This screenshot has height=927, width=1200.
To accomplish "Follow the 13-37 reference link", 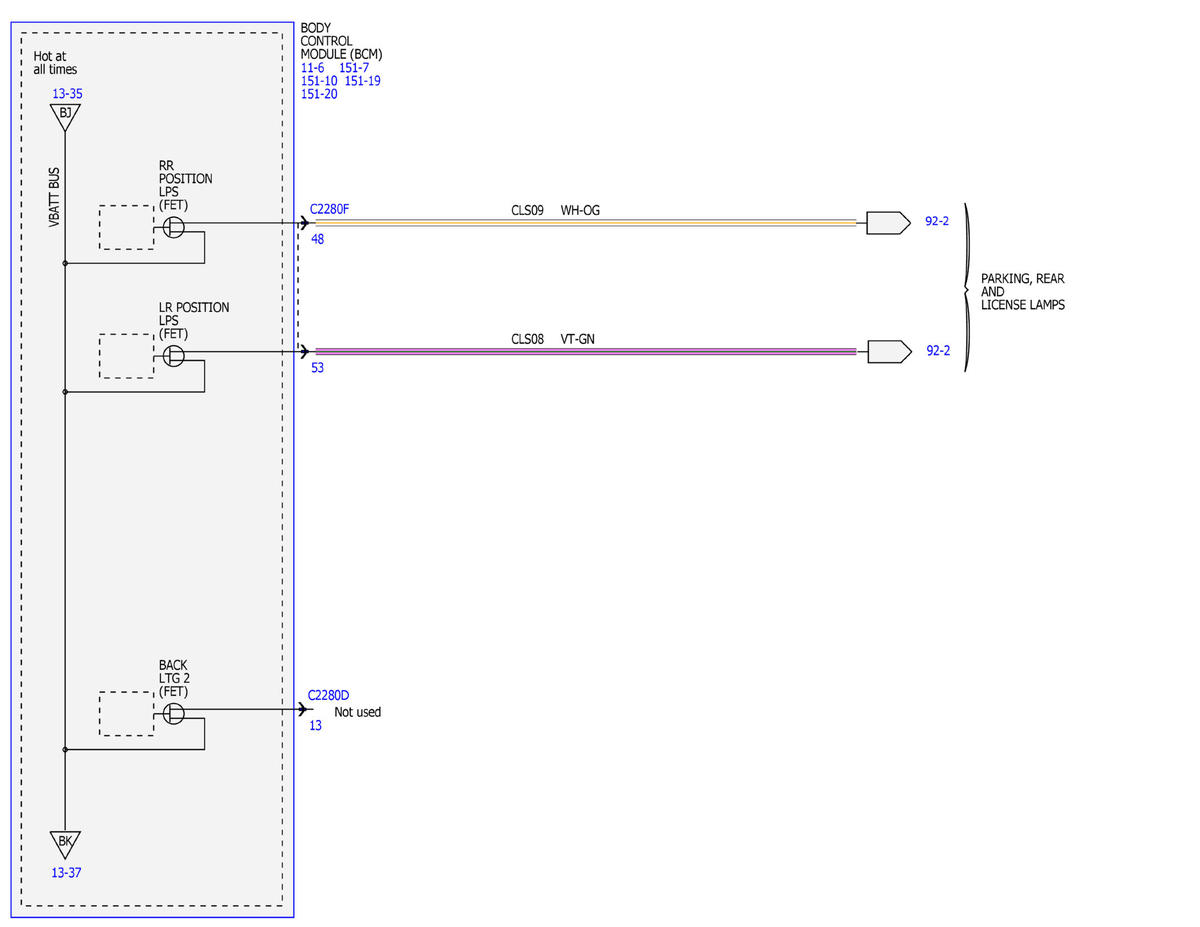I will click(x=66, y=873).
